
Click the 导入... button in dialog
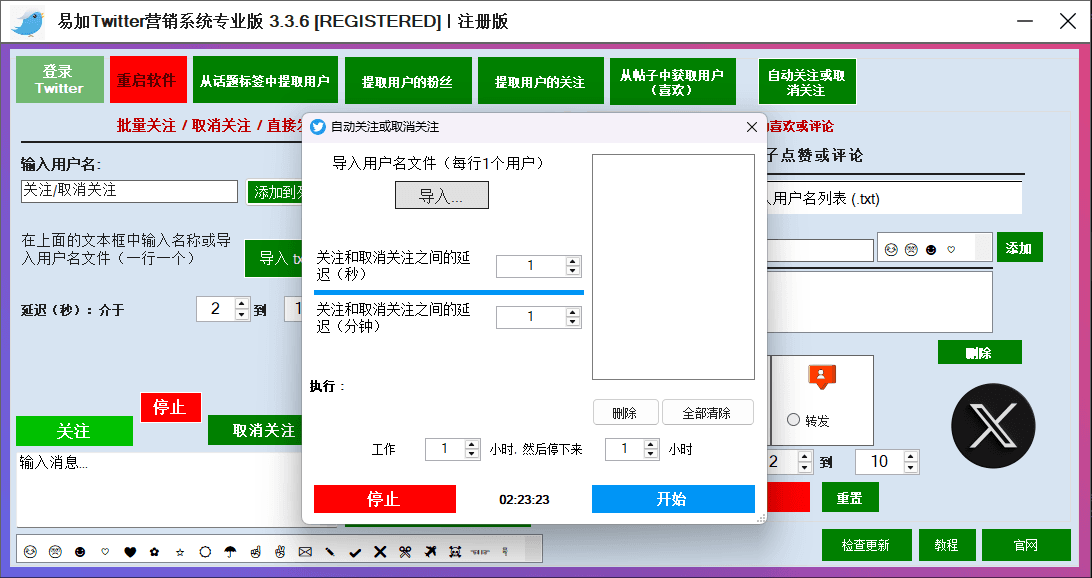click(442, 196)
